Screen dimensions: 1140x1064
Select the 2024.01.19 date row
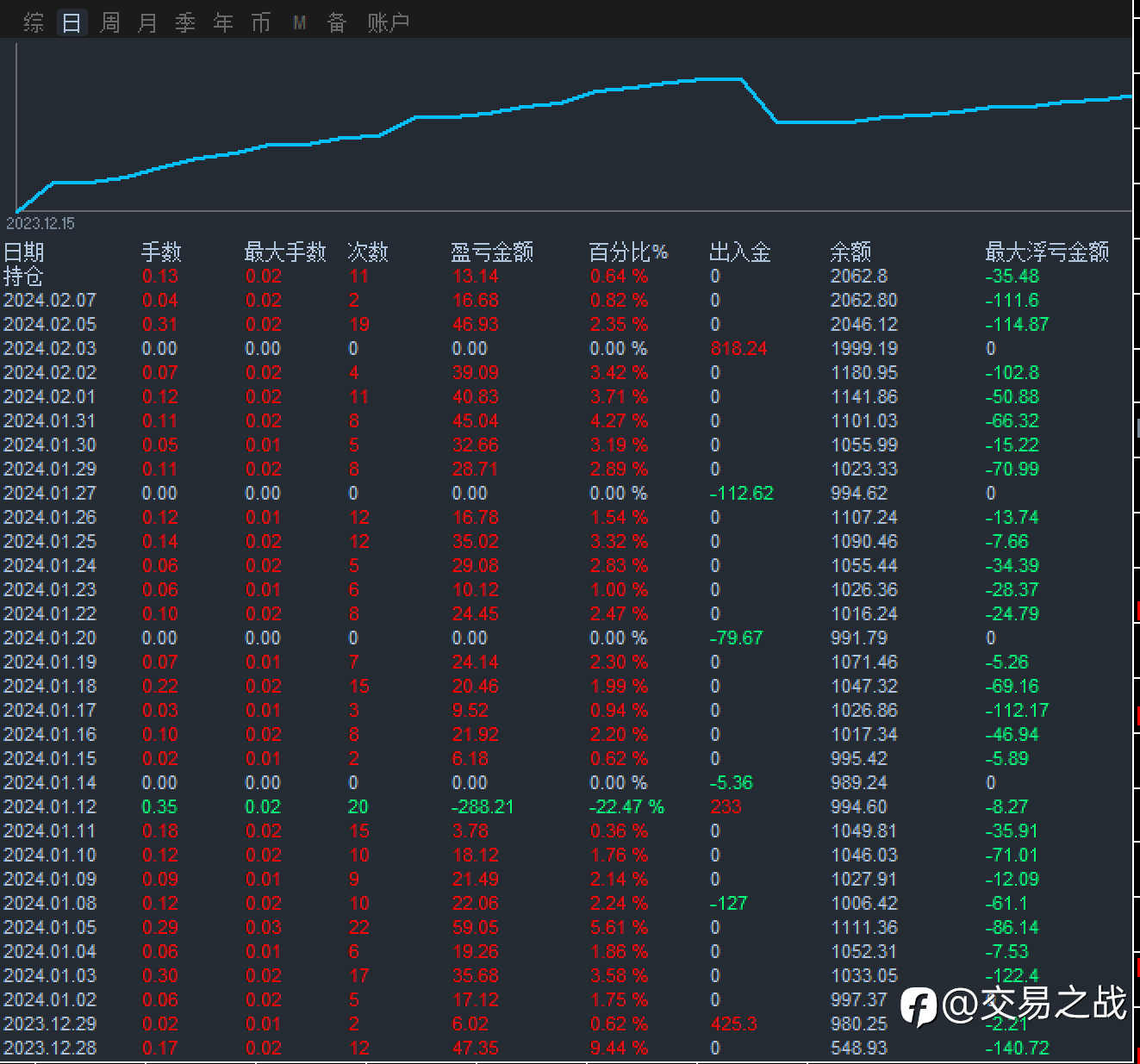(50, 662)
